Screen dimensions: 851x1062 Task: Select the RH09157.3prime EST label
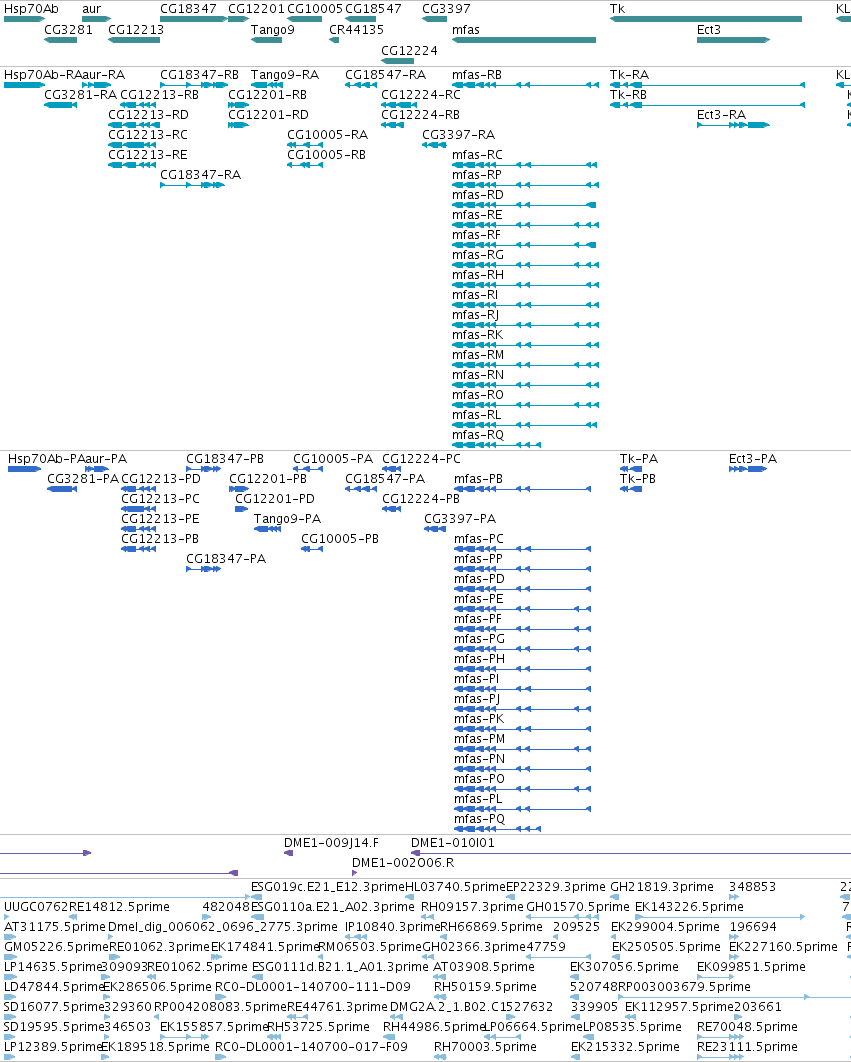click(472, 907)
